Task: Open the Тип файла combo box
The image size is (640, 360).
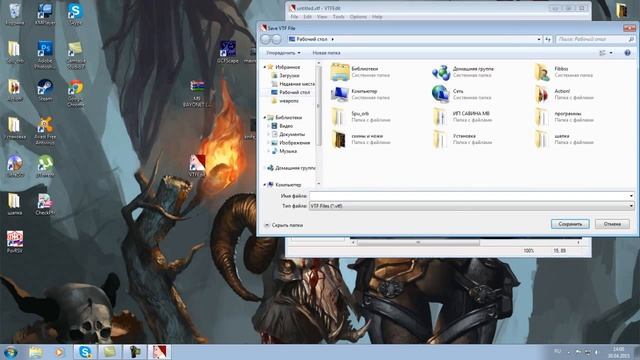Action: [471, 206]
